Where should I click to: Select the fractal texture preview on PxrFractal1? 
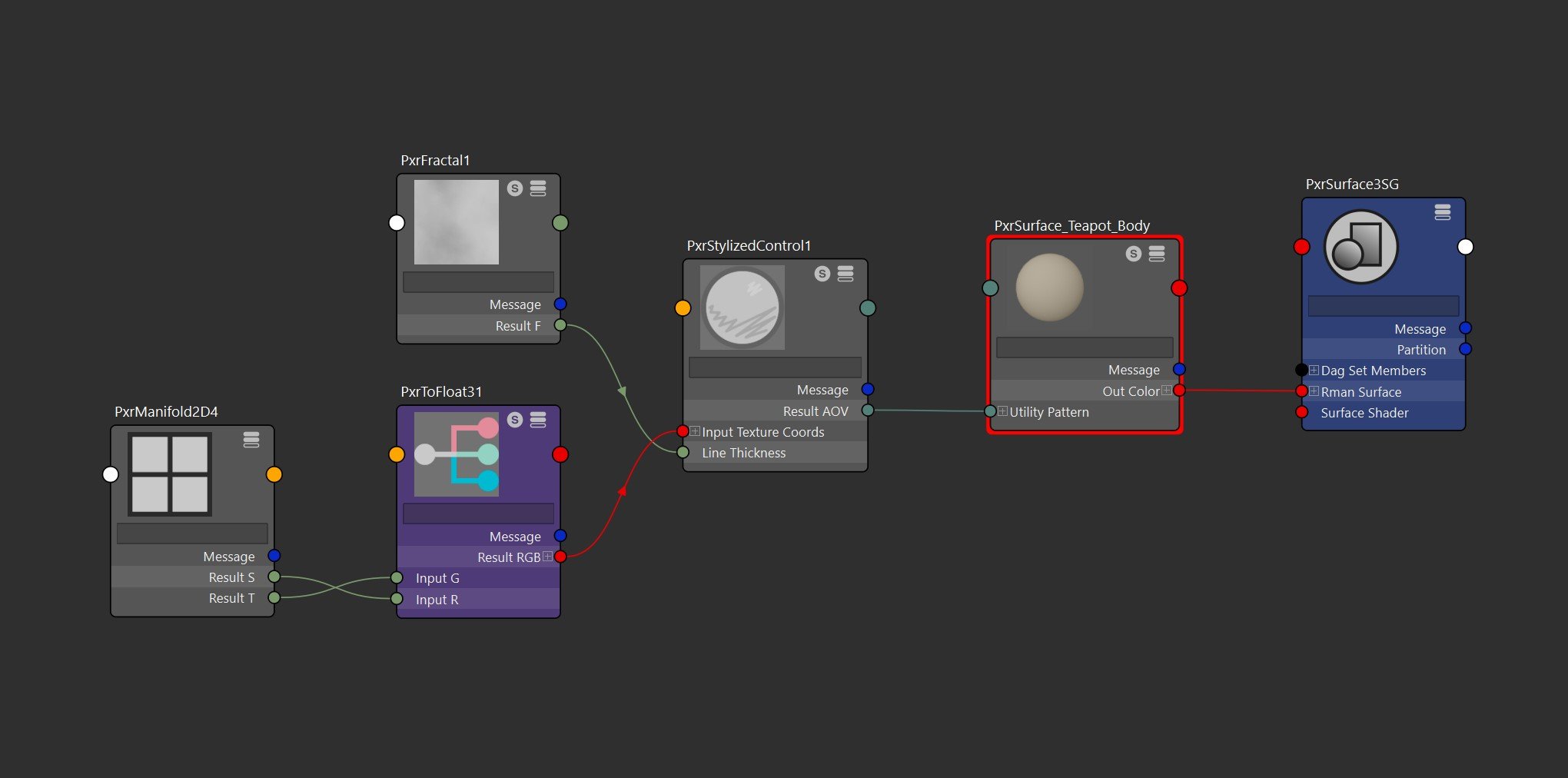point(455,223)
